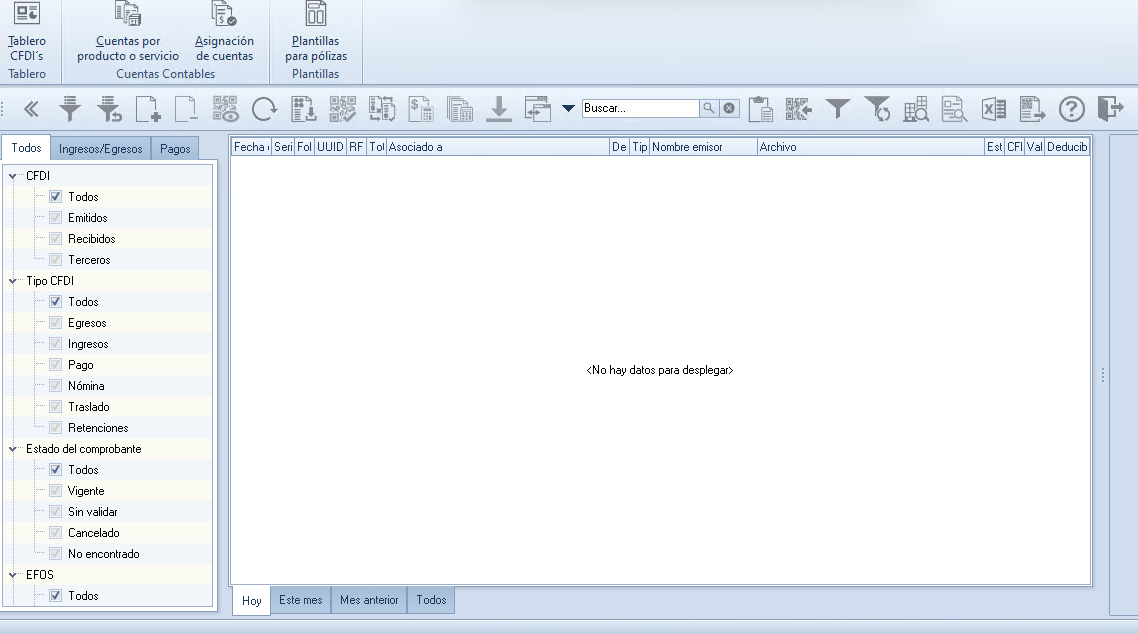The width and height of the screenshot is (1138, 634).
Task: Click the magnifier search button beside Buscar
Action: point(708,108)
